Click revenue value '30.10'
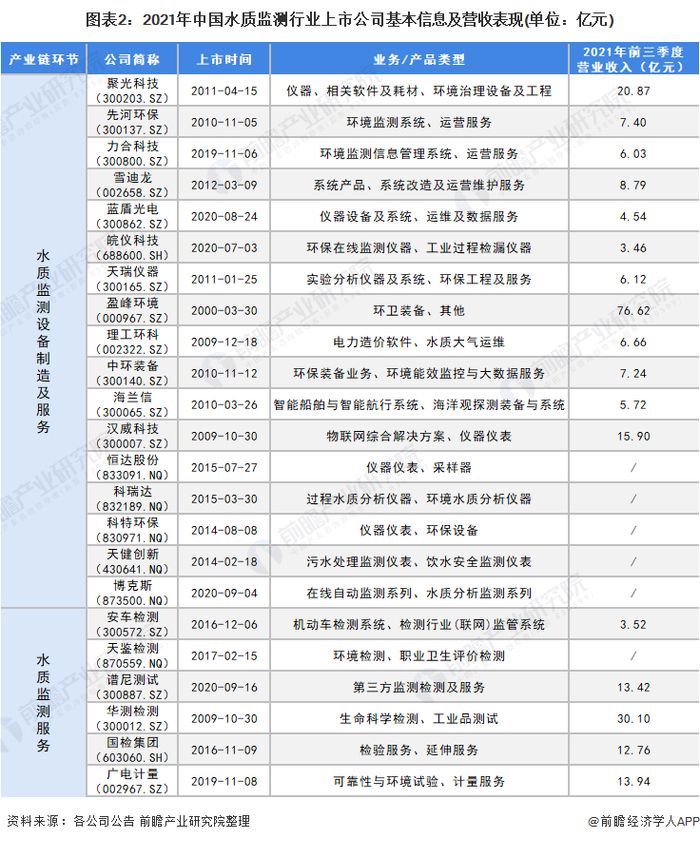 point(633,719)
